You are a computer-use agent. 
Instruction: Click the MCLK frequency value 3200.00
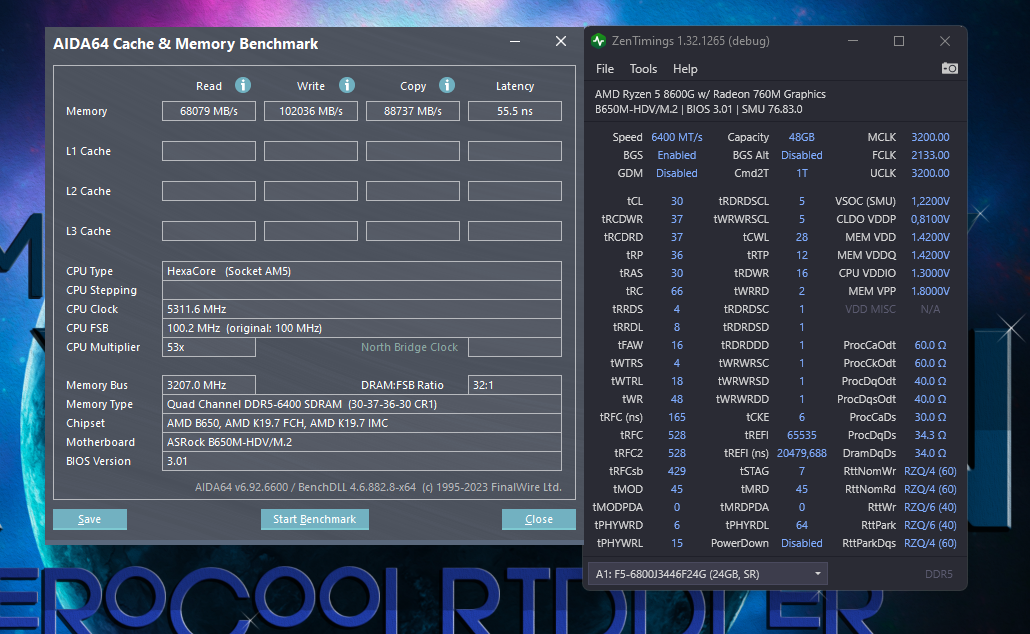pyautogui.click(x=930, y=137)
